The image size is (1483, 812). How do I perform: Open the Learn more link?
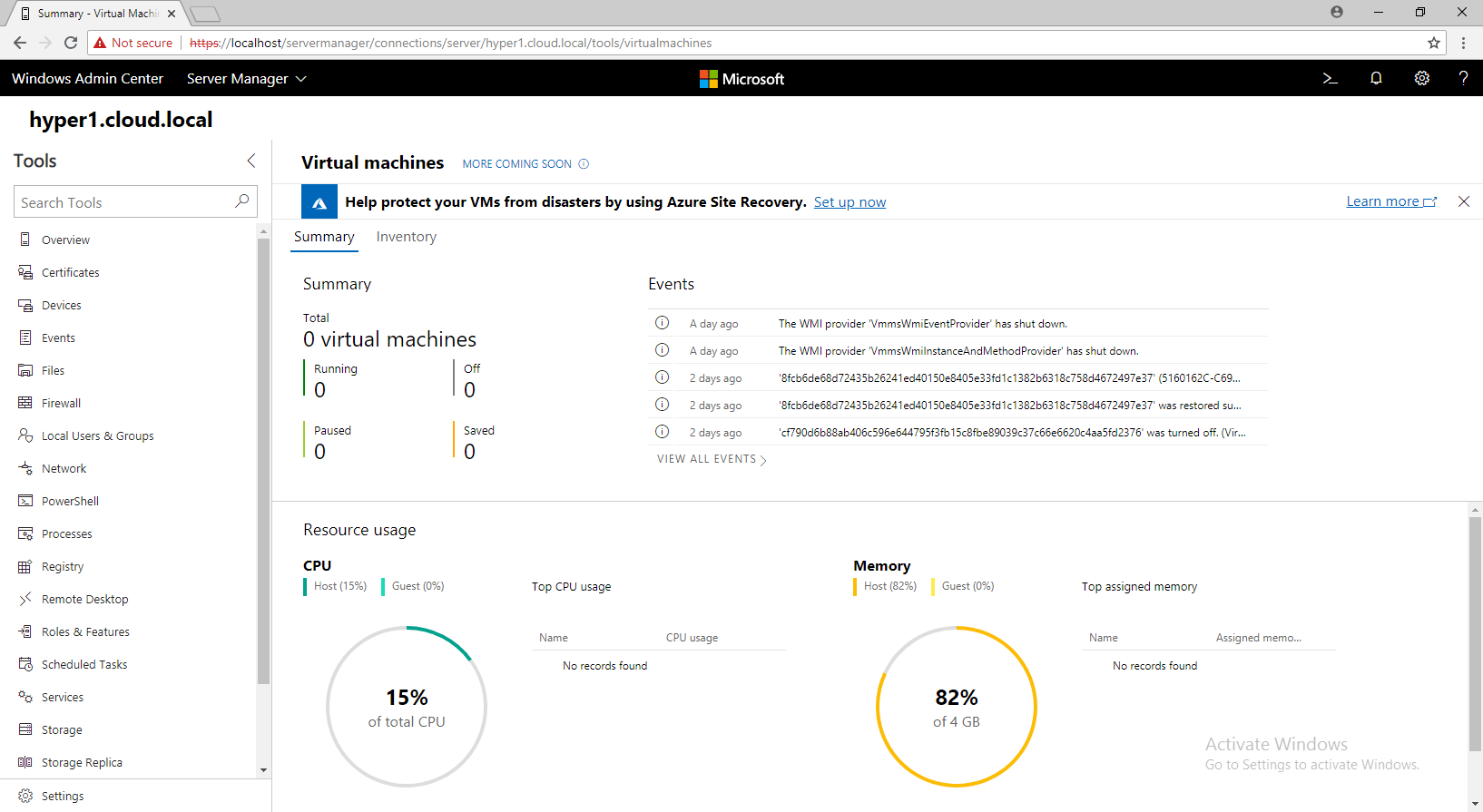point(1391,201)
